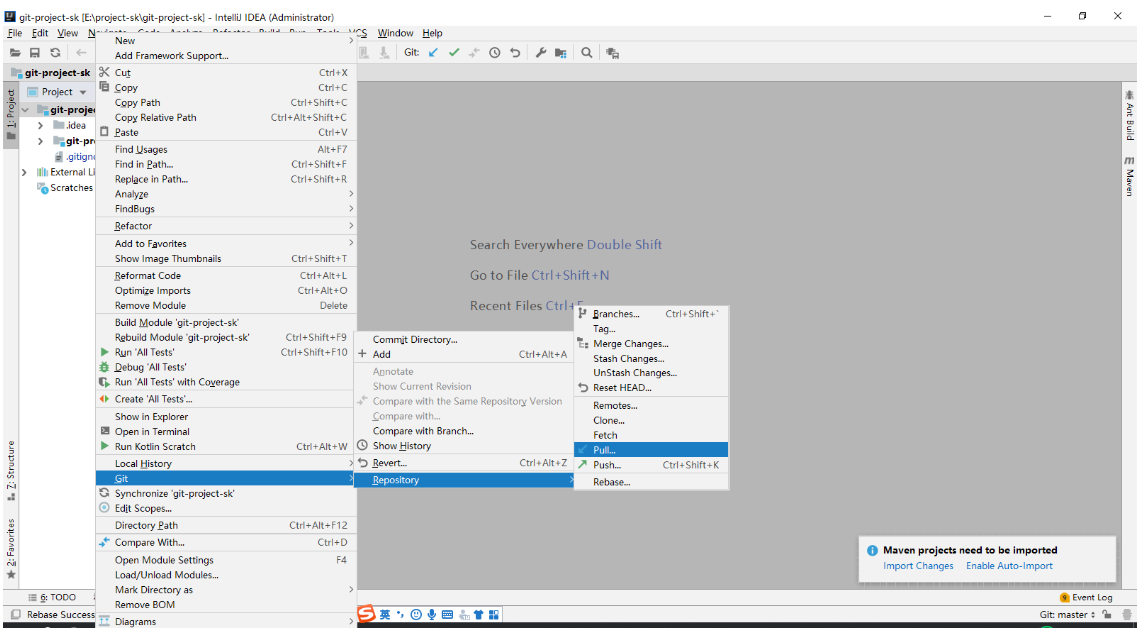Screen dimensions: 1144x629
Task: Click the Git Commit green checkmark icon
Action: (454, 53)
